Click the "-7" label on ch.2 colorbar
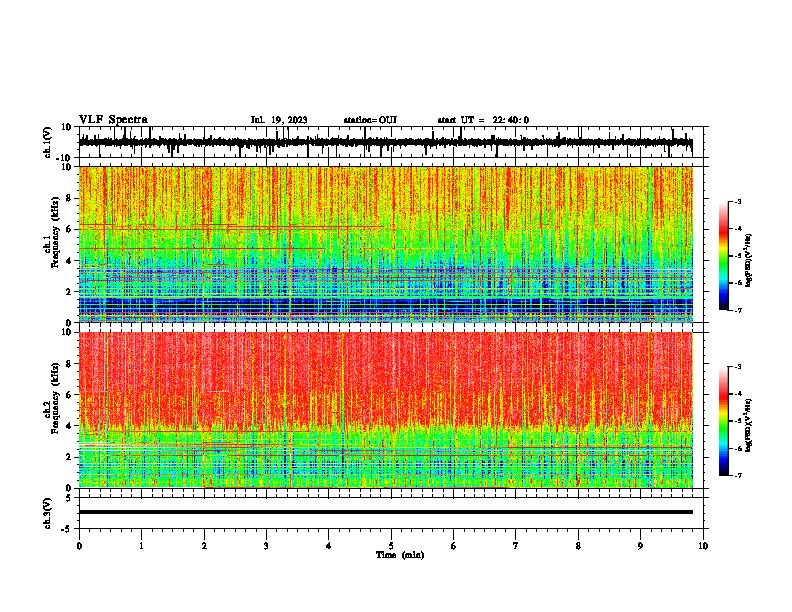Viewport: 792px width, 612px height. tap(737, 475)
